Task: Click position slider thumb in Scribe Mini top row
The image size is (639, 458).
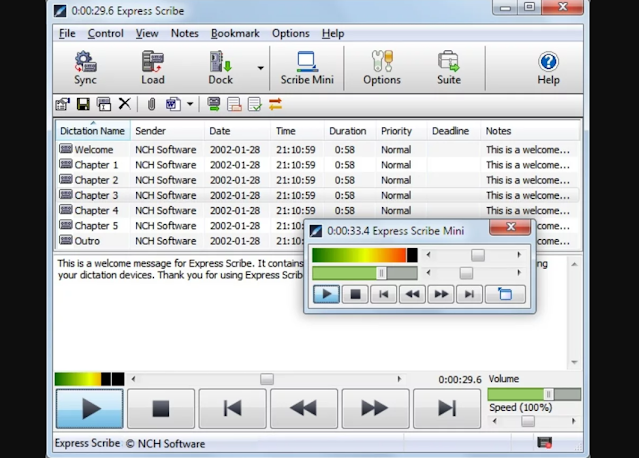Action: point(478,255)
